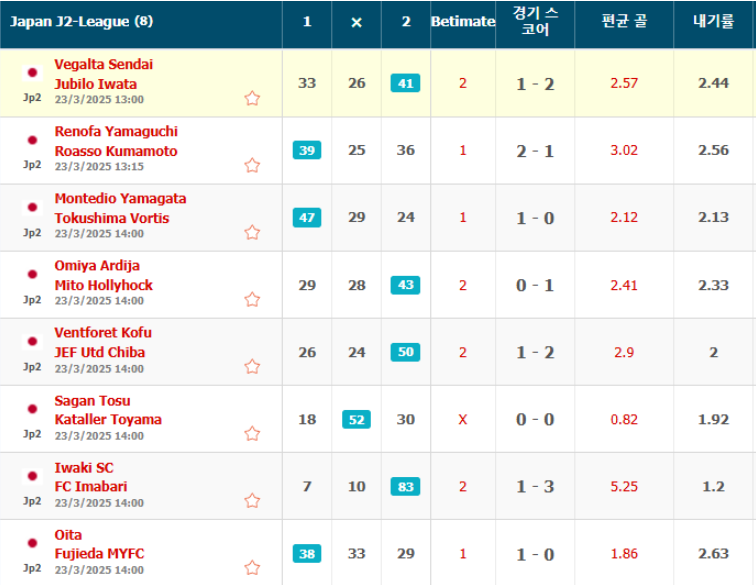The image size is (756, 585).
Task: Favorite the Sagan Tosu match star
Action: click(x=252, y=434)
